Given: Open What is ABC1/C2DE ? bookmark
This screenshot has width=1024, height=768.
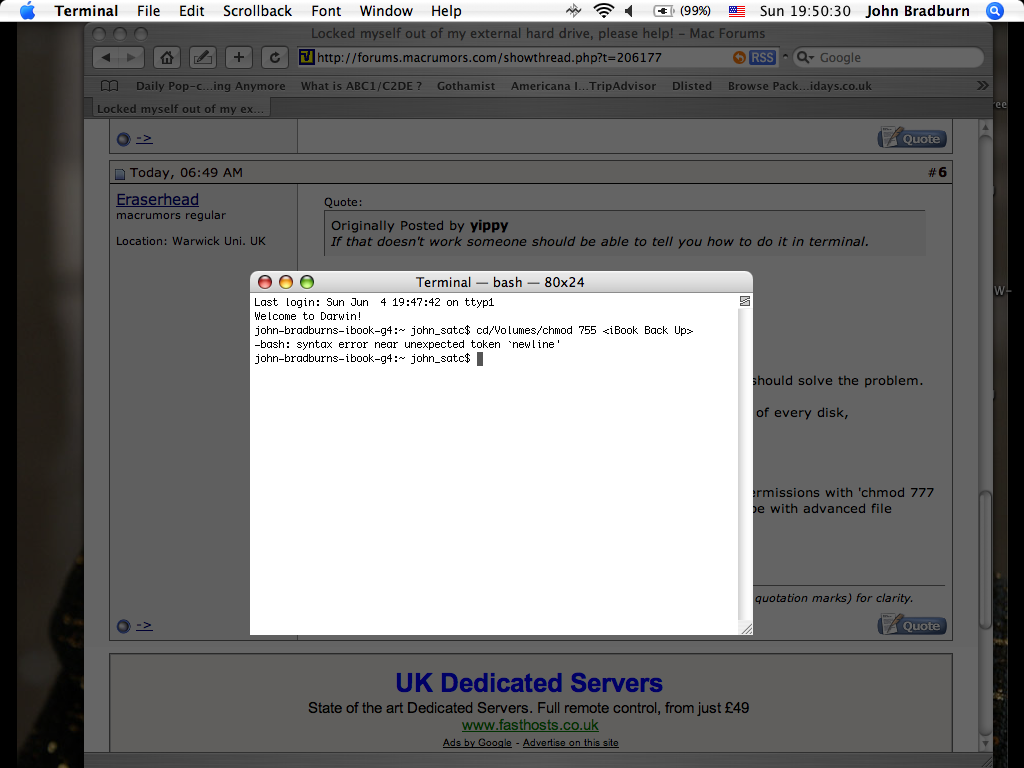Looking at the screenshot, I should point(361,86).
